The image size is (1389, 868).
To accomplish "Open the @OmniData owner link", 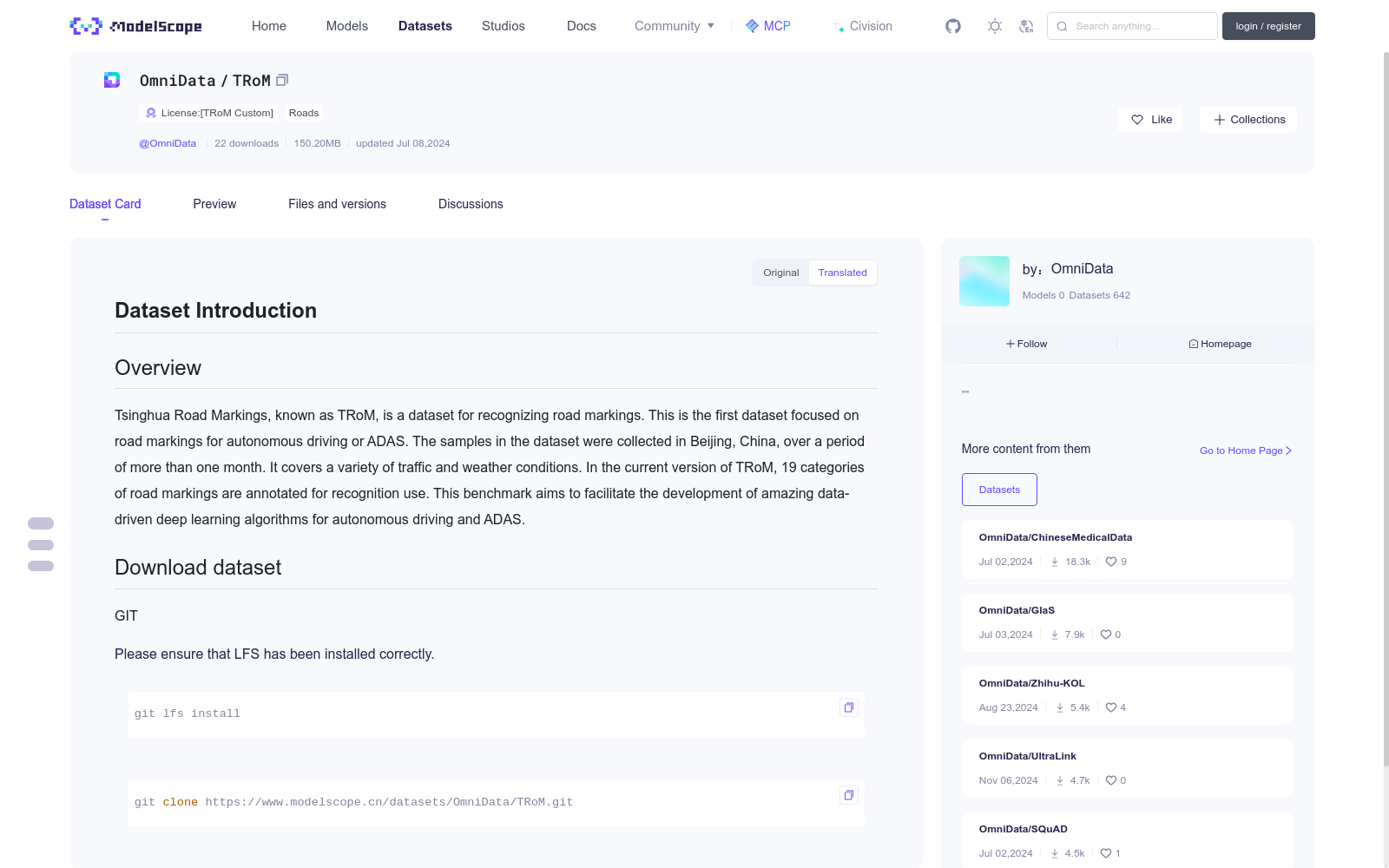I will (x=168, y=143).
